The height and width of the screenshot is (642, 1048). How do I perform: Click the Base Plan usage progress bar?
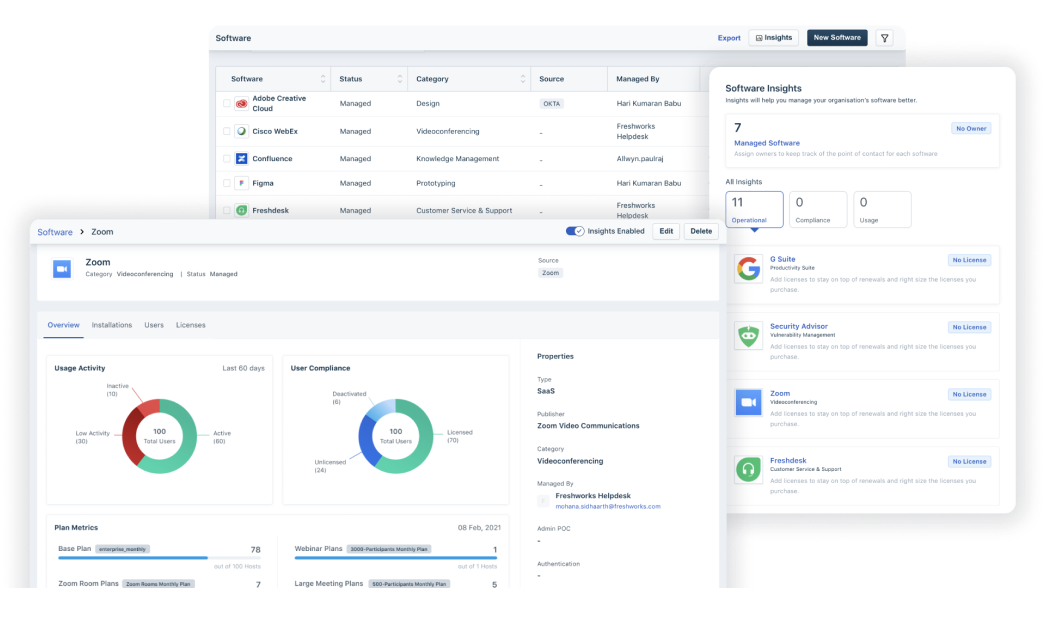tap(160, 560)
